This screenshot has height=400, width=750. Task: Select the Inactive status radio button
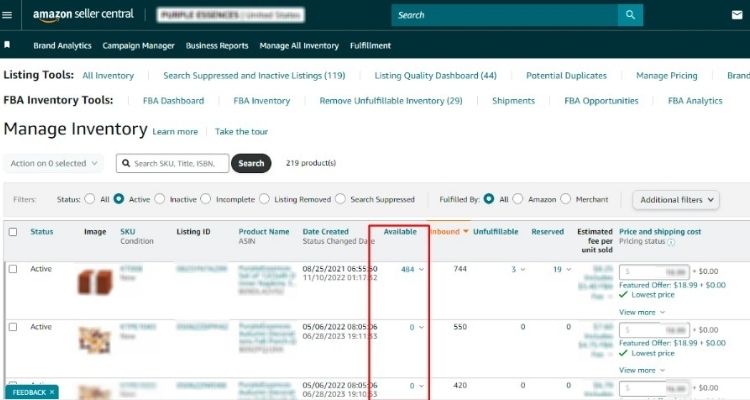tap(162, 199)
